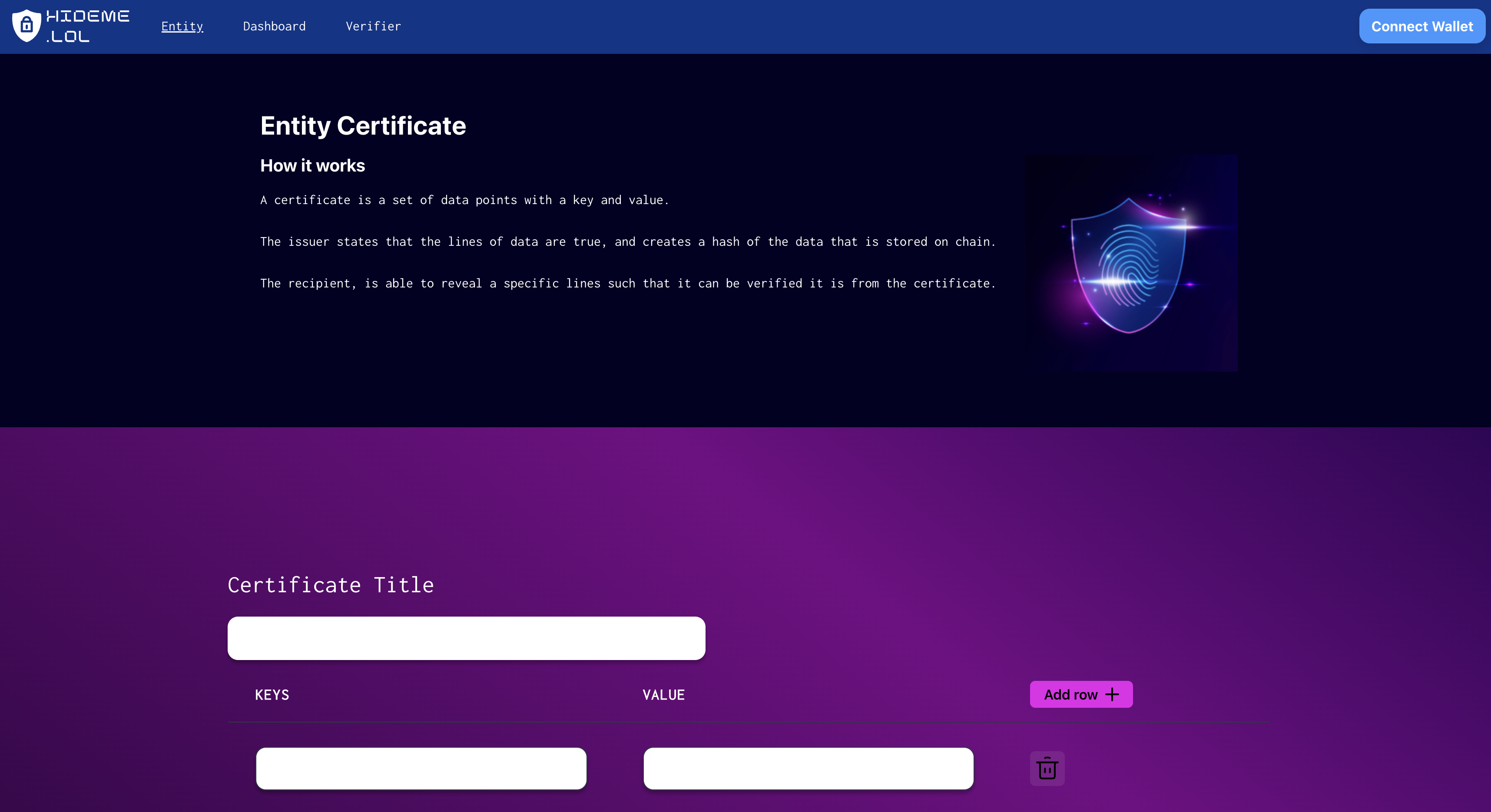Click the paragraph about the issuer
This screenshot has width=1491, height=812.
point(627,242)
